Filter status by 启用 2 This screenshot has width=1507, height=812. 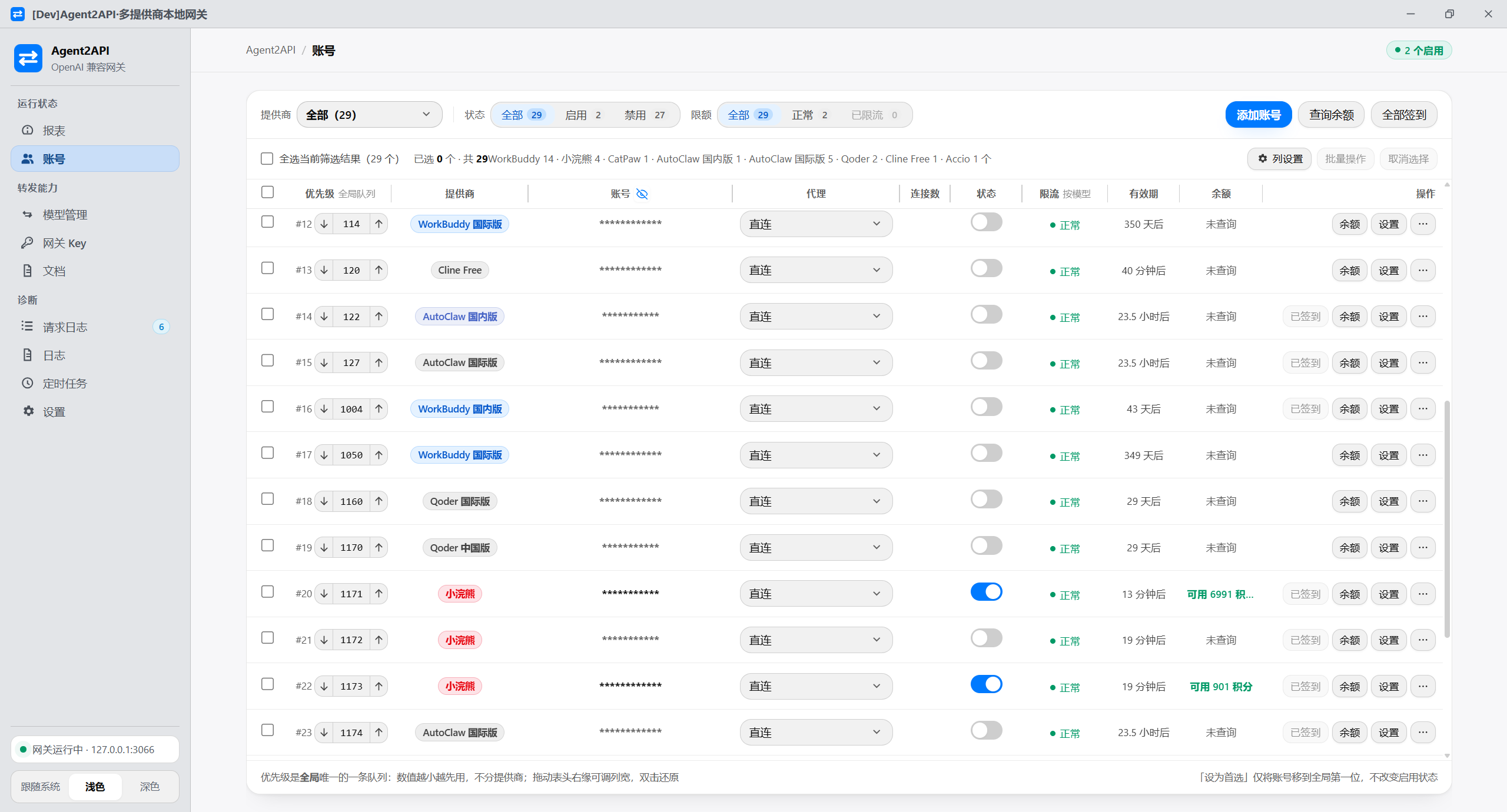[583, 115]
